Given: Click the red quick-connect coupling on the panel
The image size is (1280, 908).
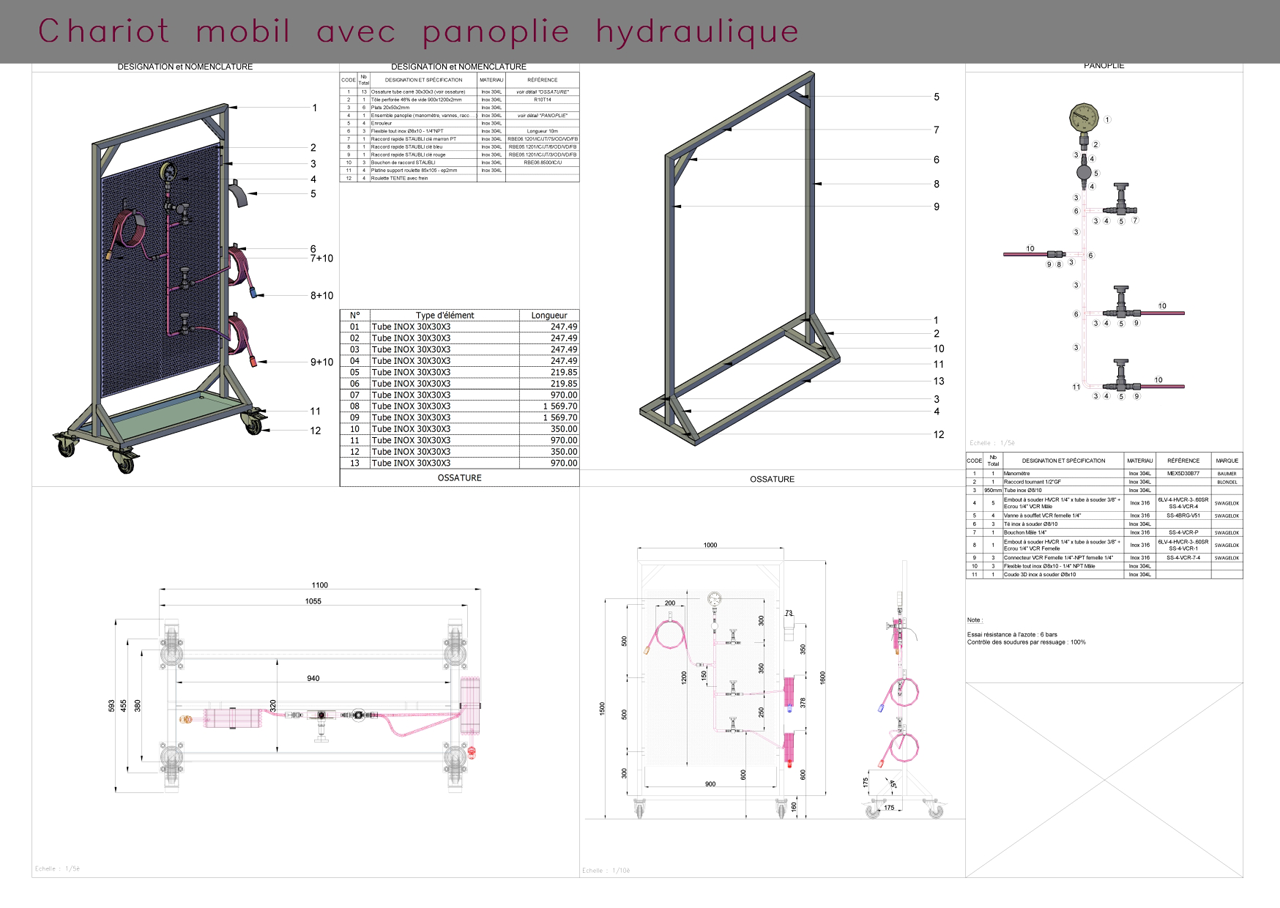Looking at the screenshot, I should click(x=254, y=361).
